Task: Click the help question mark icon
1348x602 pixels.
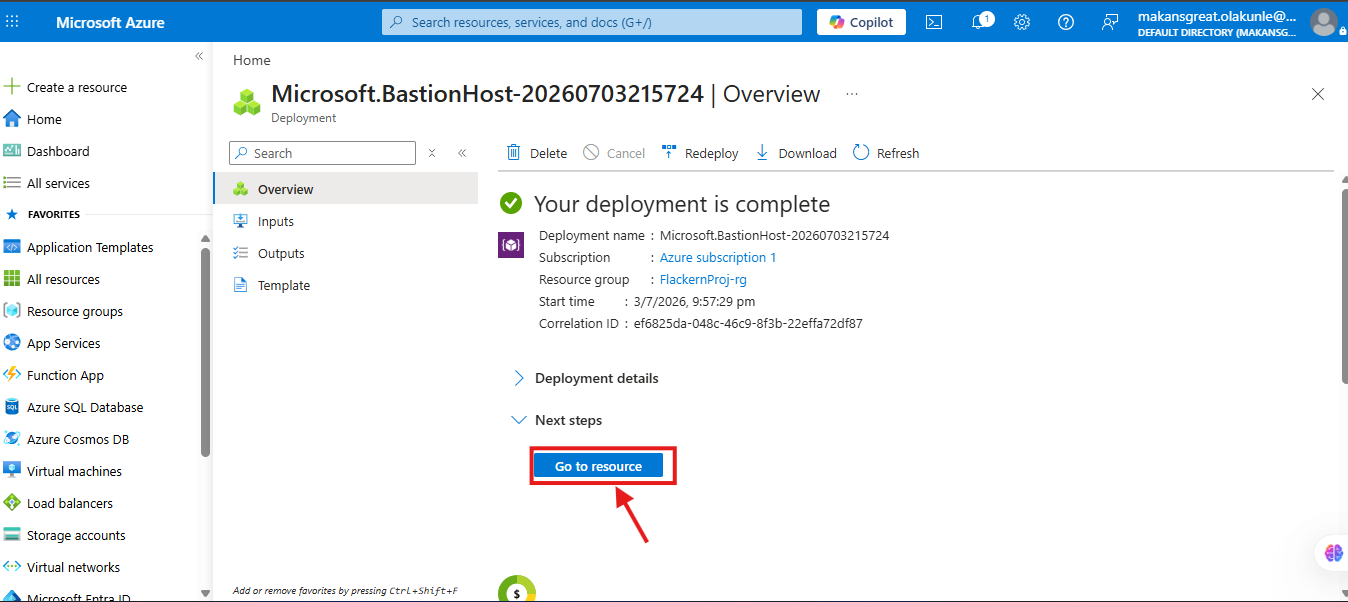Action: point(1066,22)
